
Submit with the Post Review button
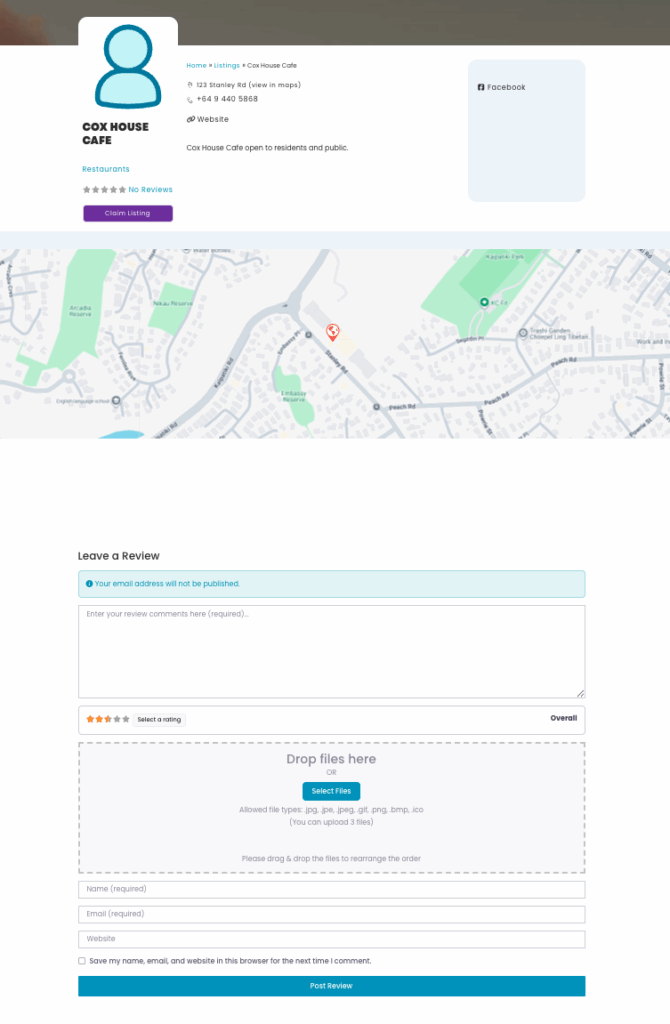331,986
